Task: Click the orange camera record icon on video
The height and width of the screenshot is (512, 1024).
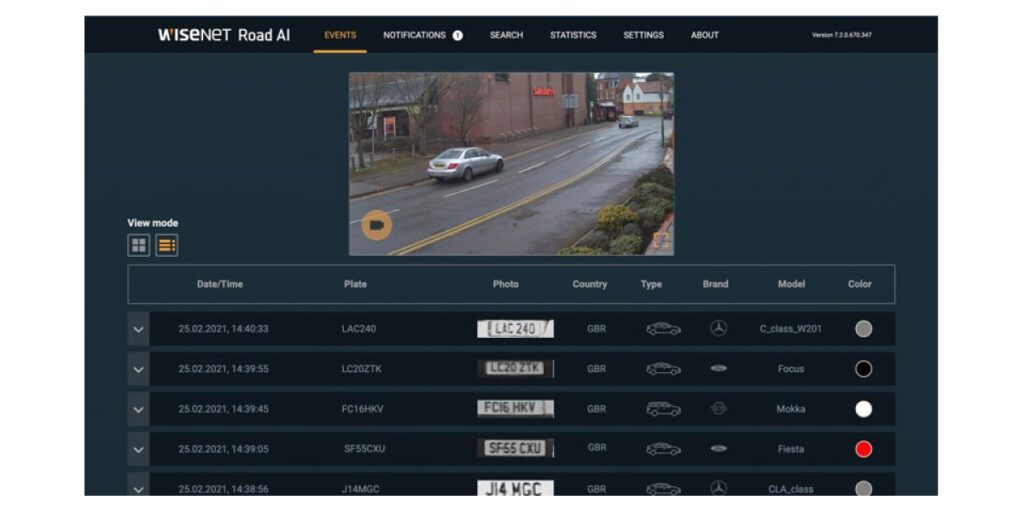Action: coord(376,225)
